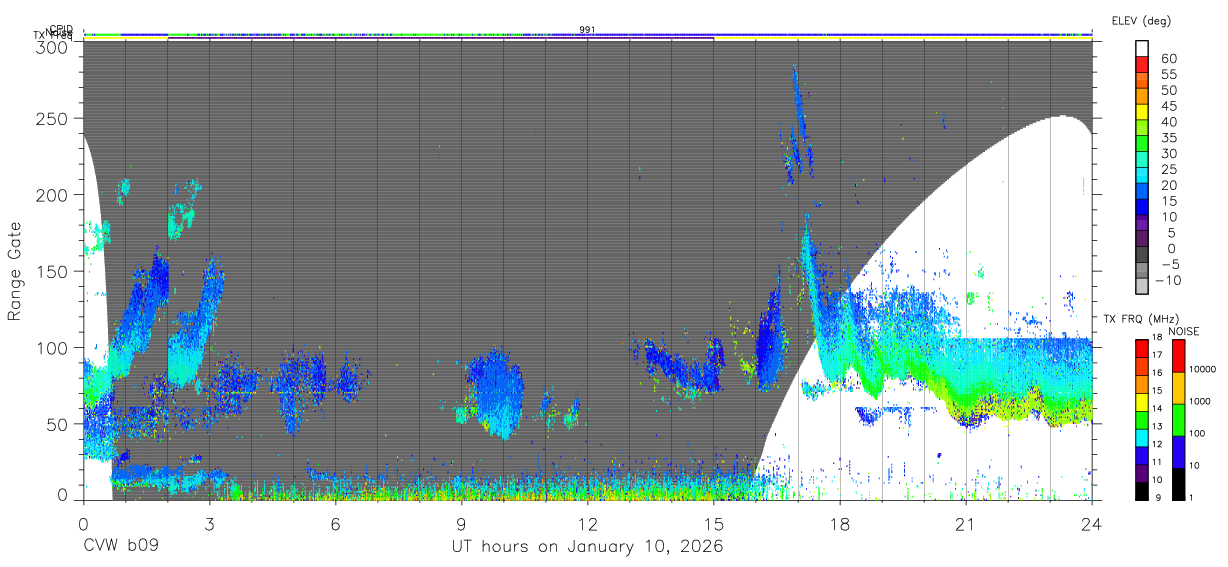This screenshot has height=567, width=1228.
Task: Click the 'NOISE' legend title
Action: pos(1183,331)
